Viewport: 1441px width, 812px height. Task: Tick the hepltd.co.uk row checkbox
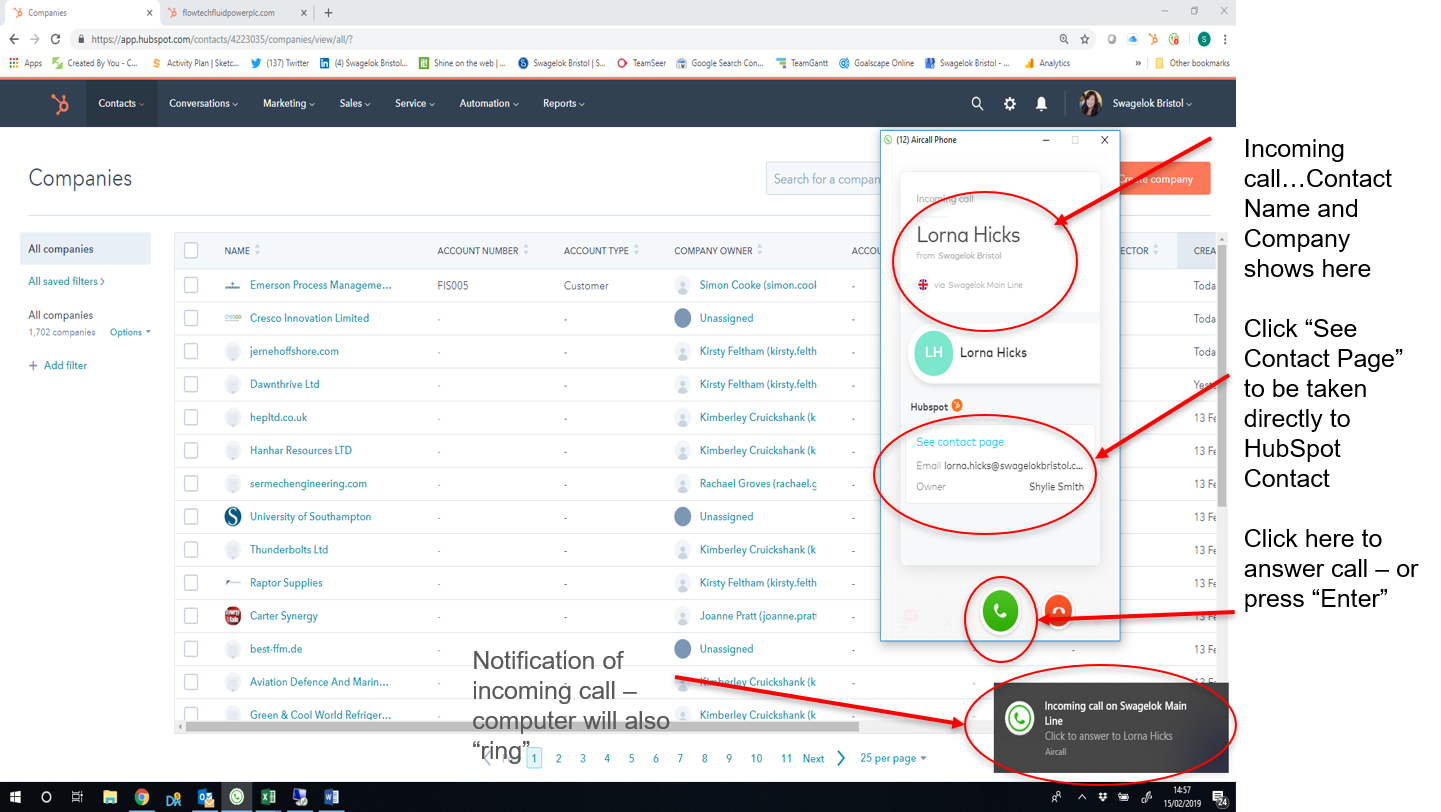(191, 417)
